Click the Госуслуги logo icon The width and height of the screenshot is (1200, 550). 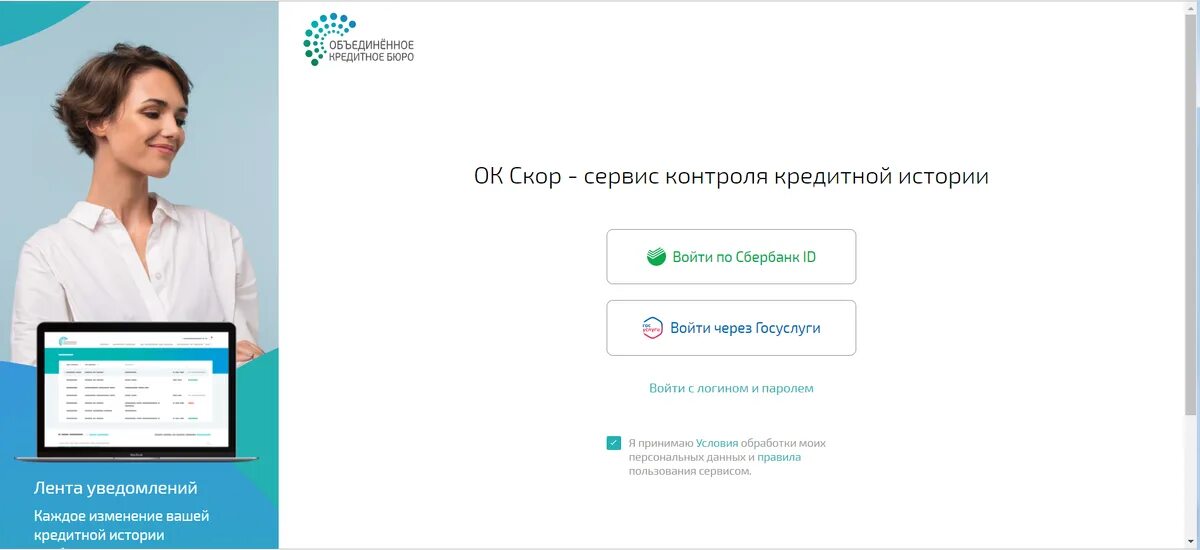point(652,328)
